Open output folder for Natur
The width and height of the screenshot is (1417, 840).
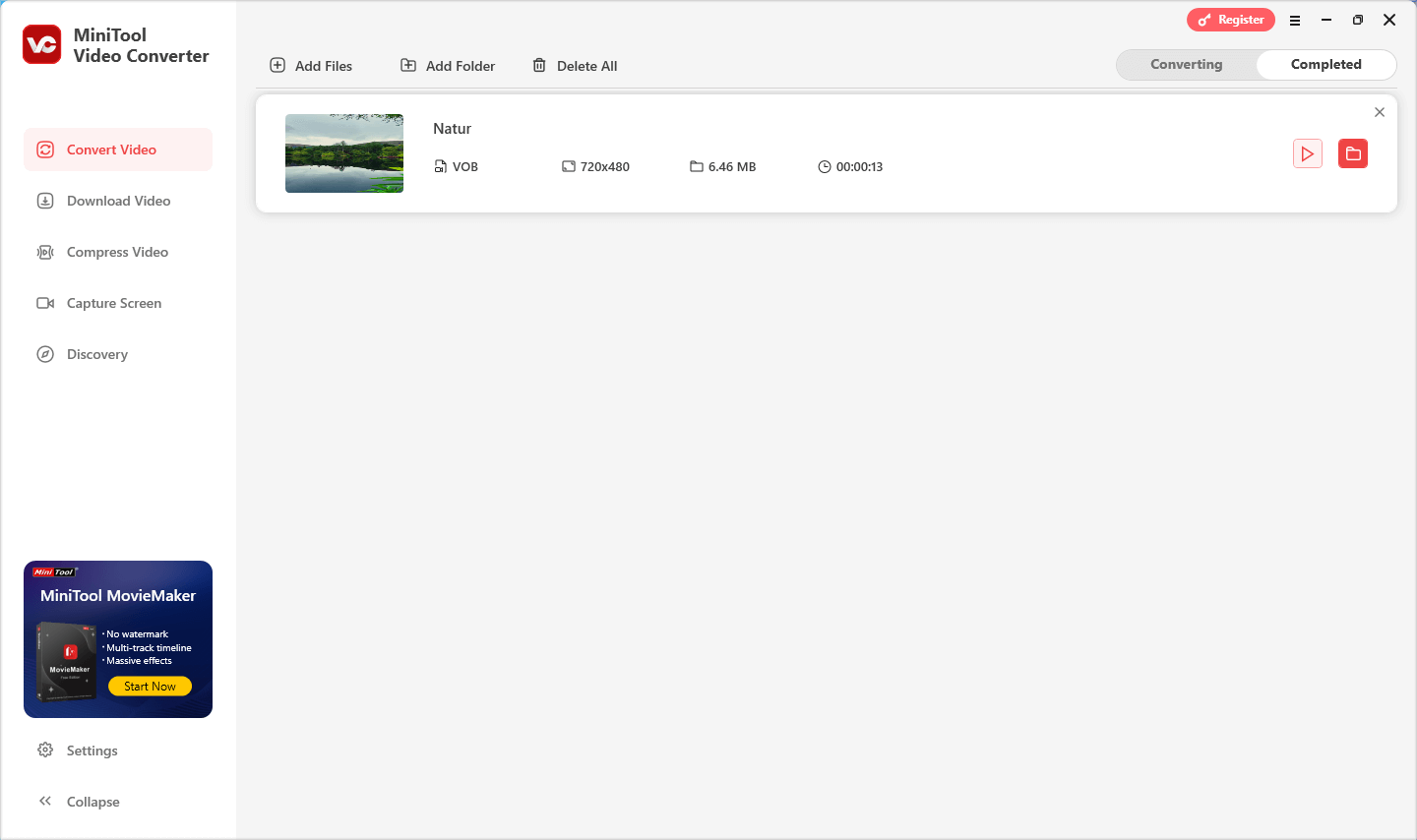(x=1353, y=153)
